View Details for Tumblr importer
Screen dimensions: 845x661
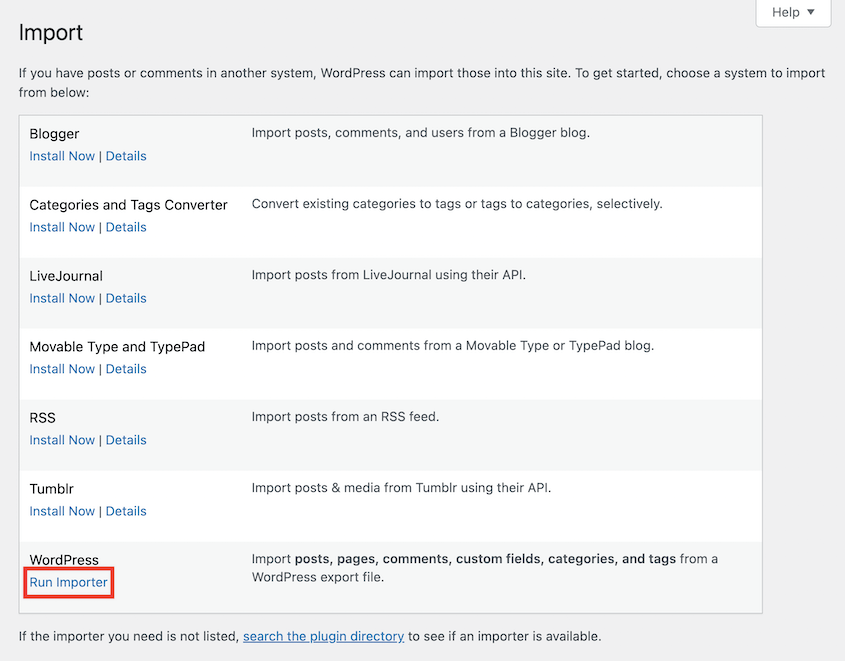126,511
